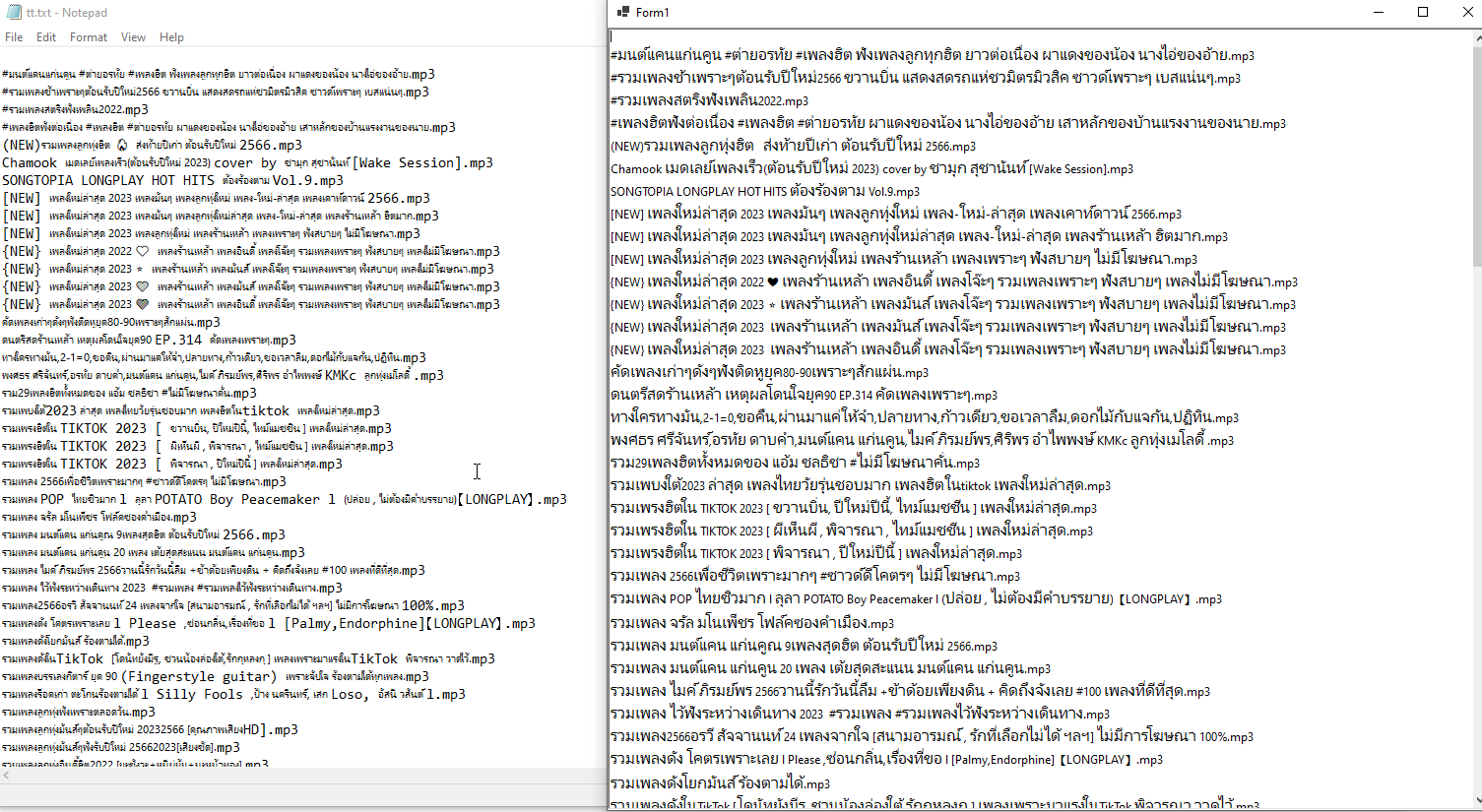
Task: Click the '2022.mp3' third line in Notepad
Action: click(75, 110)
